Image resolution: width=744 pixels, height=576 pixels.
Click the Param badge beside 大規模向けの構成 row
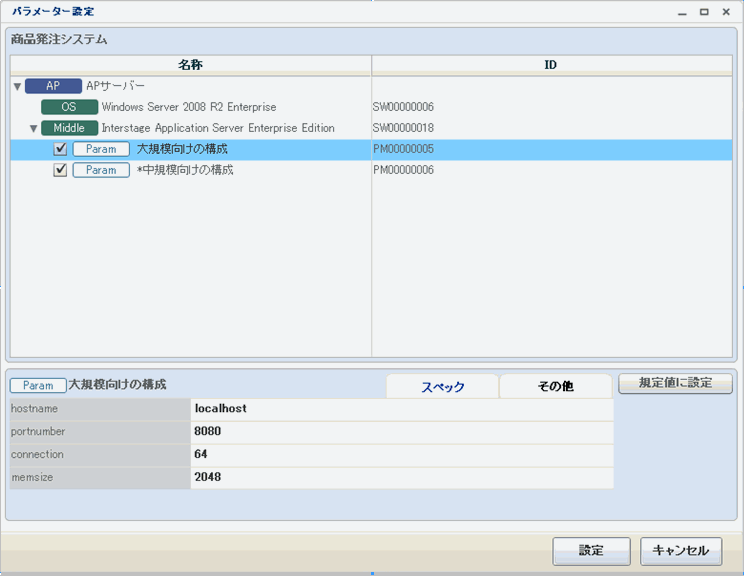101,149
